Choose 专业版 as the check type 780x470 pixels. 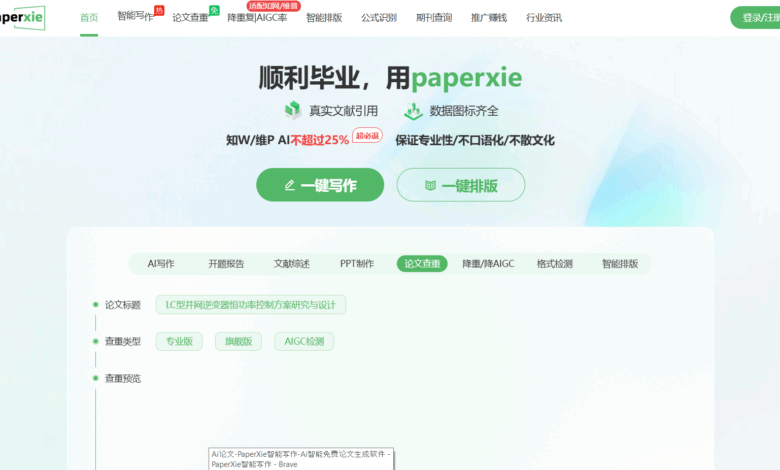[179, 341]
